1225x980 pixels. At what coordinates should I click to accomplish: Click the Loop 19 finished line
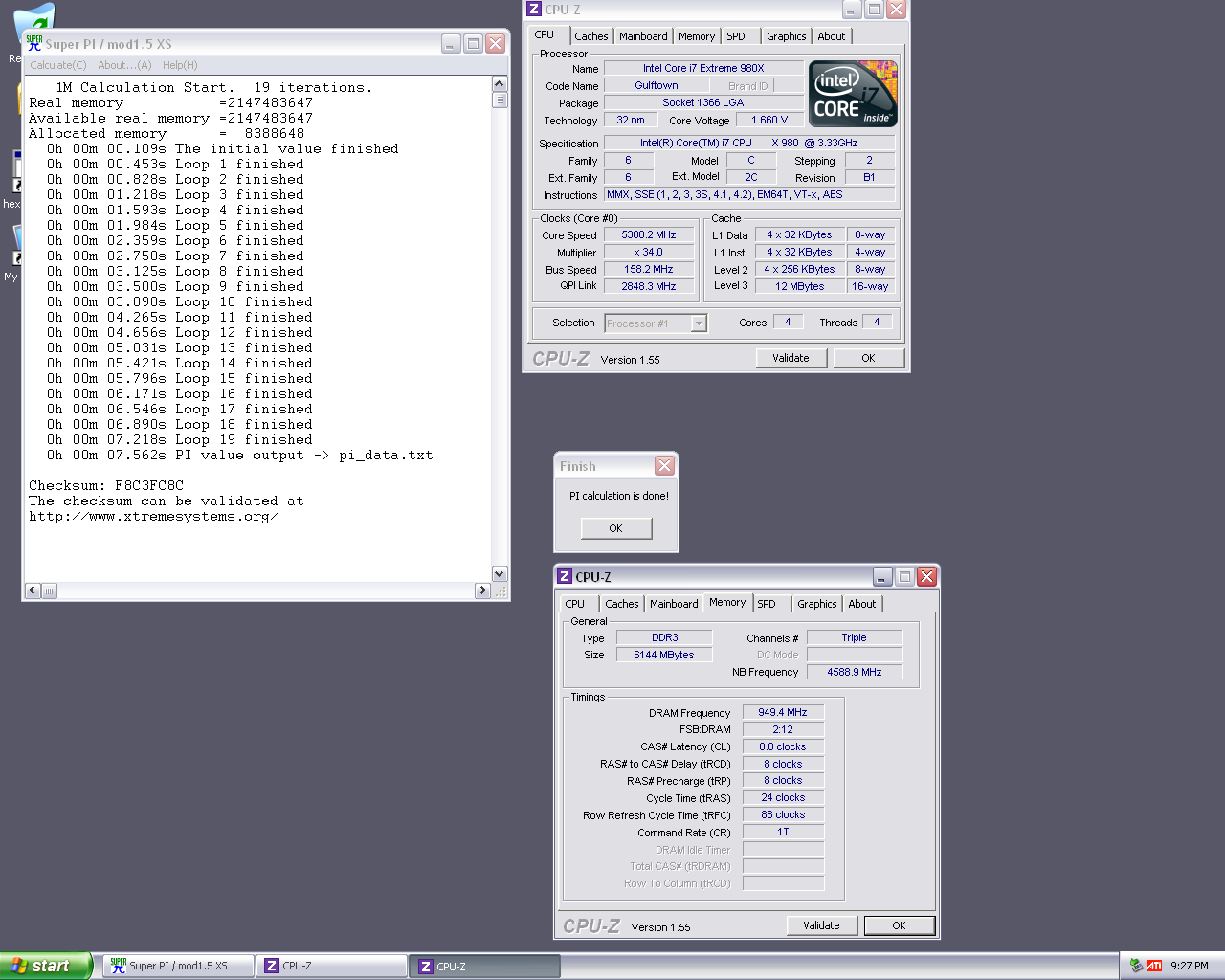click(180, 439)
